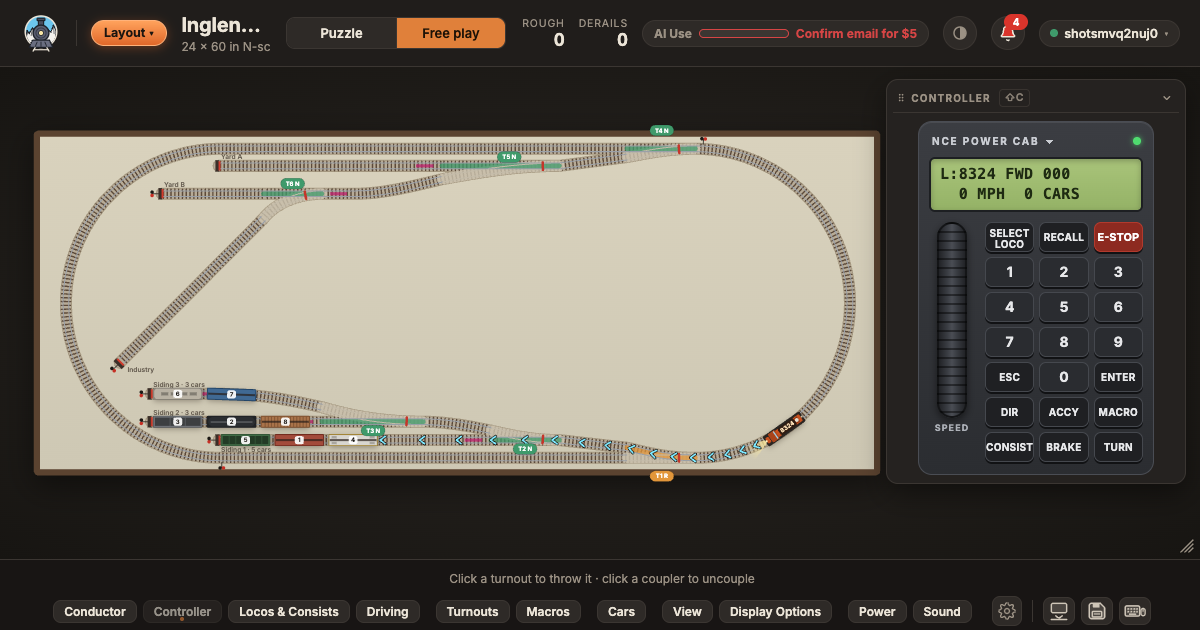This screenshot has width=1200, height=630.
Task: Click the ESC key on the cab
Action: tap(1009, 377)
